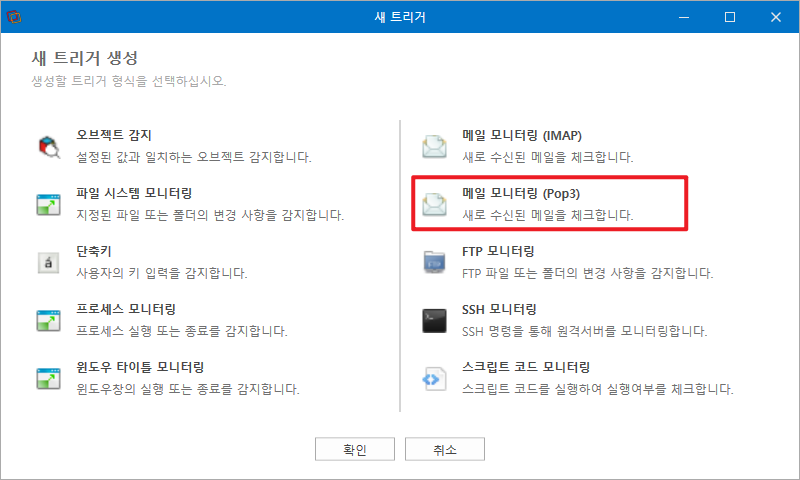Pick the 단축키 keyboard key icon
The width and height of the screenshot is (800, 480).
(x=48, y=263)
